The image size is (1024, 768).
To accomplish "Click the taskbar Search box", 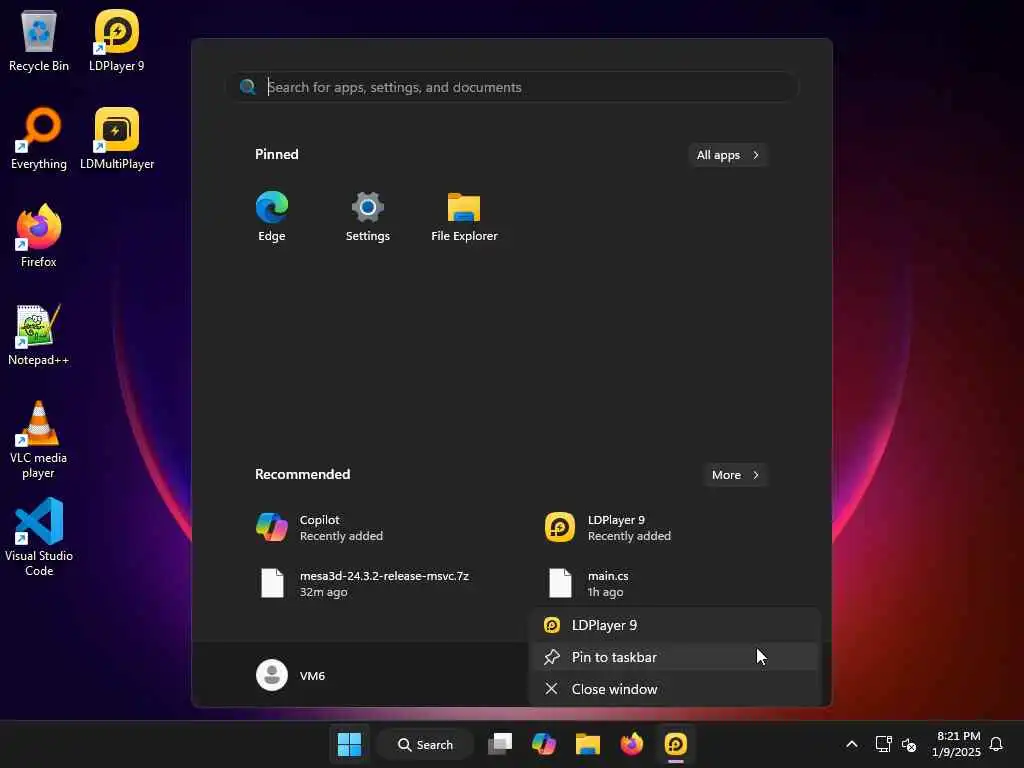I will click(425, 744).
